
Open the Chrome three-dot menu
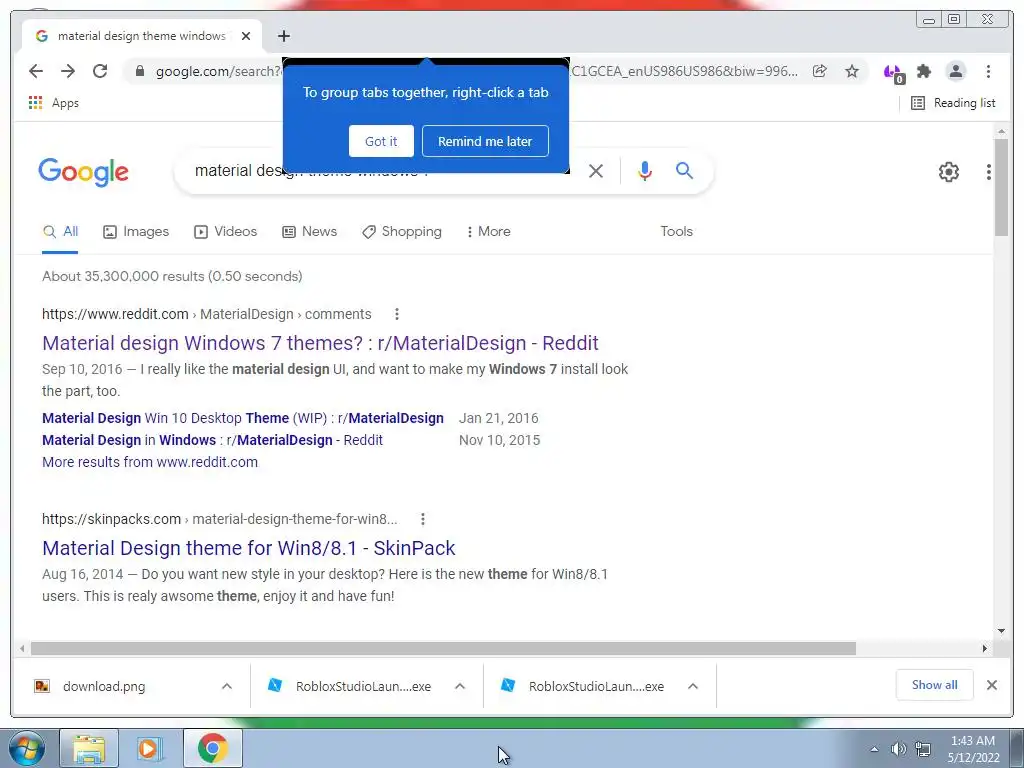pyautogui.click(x=988, y=71)
